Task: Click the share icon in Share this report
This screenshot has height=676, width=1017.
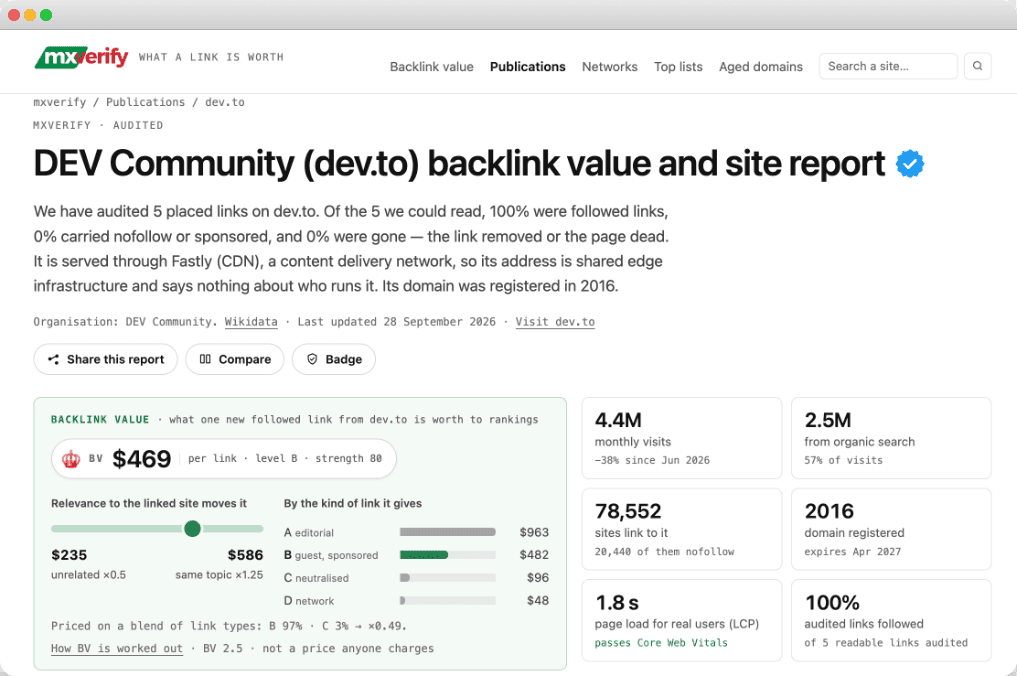Action: point(54,359)
